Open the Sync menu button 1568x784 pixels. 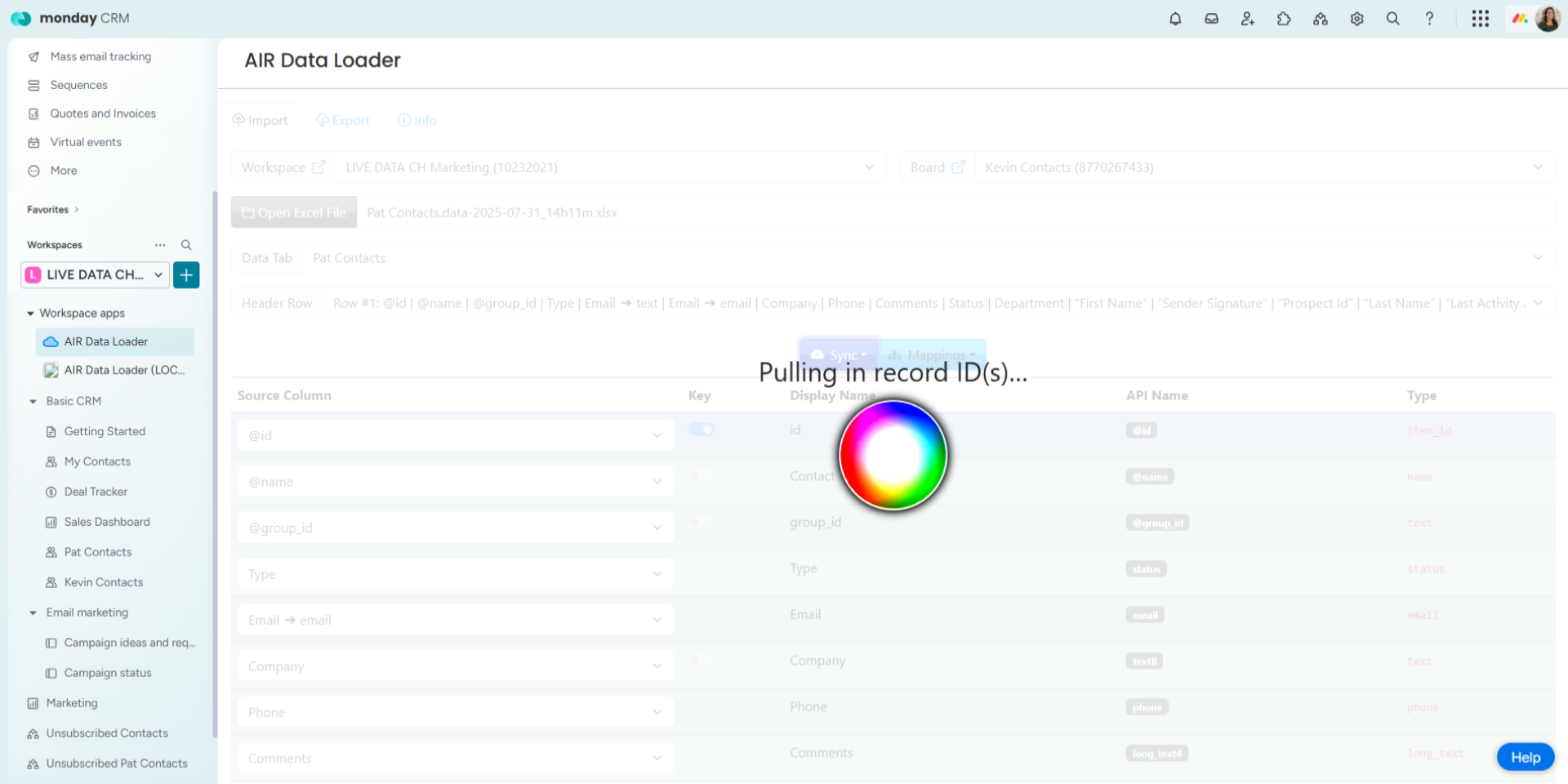click(x=840, y=355)
